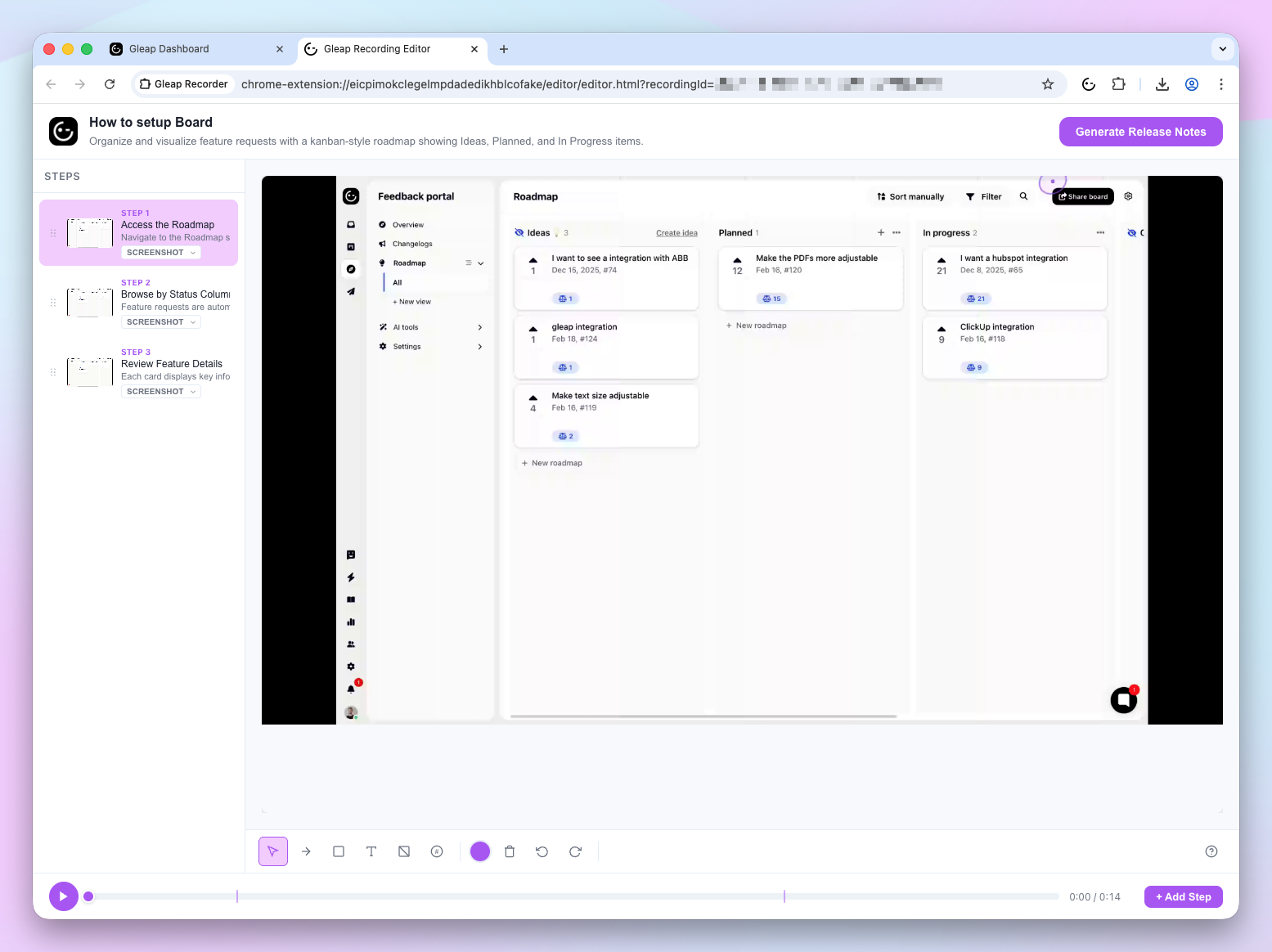Click the browser address bar URL
Viewport: 1272px width, 952px height.
[591, 84]
